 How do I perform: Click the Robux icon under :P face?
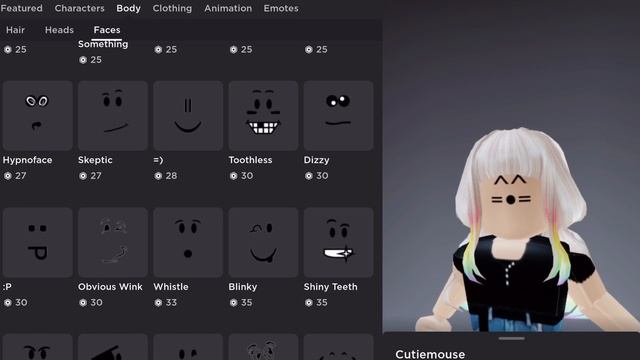(x=8, y=303)
